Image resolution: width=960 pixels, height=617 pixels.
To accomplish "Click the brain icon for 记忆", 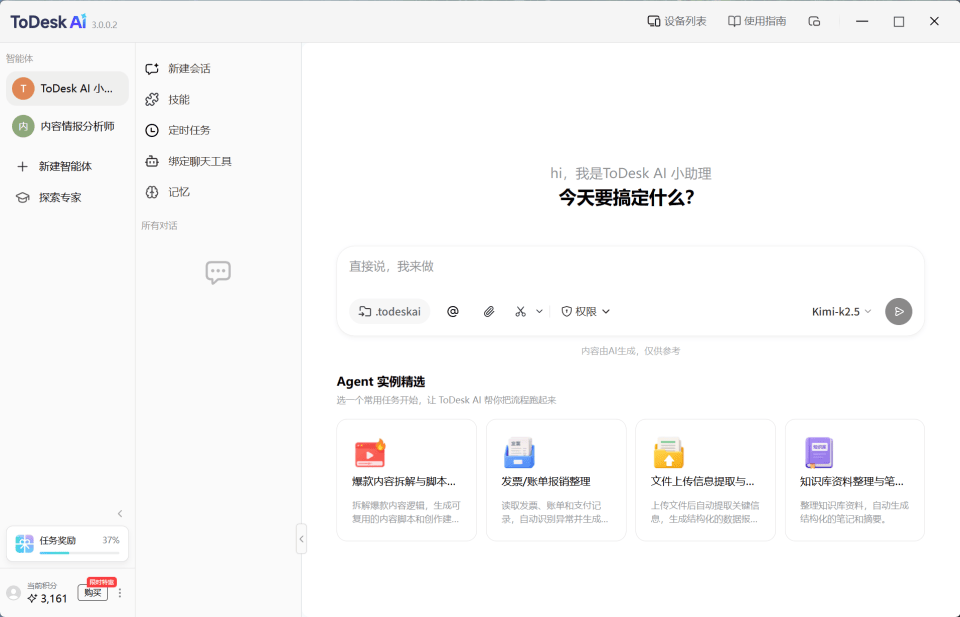I will pyautogui.click(x=152, y=192).
